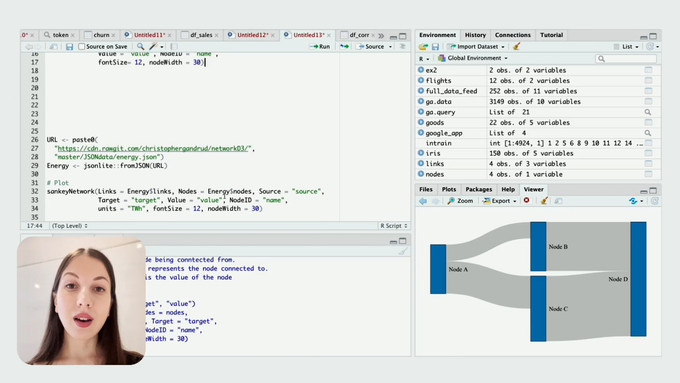
Task: Open the networkD3 rawgit URL link
Action: (x=154, y=148)
